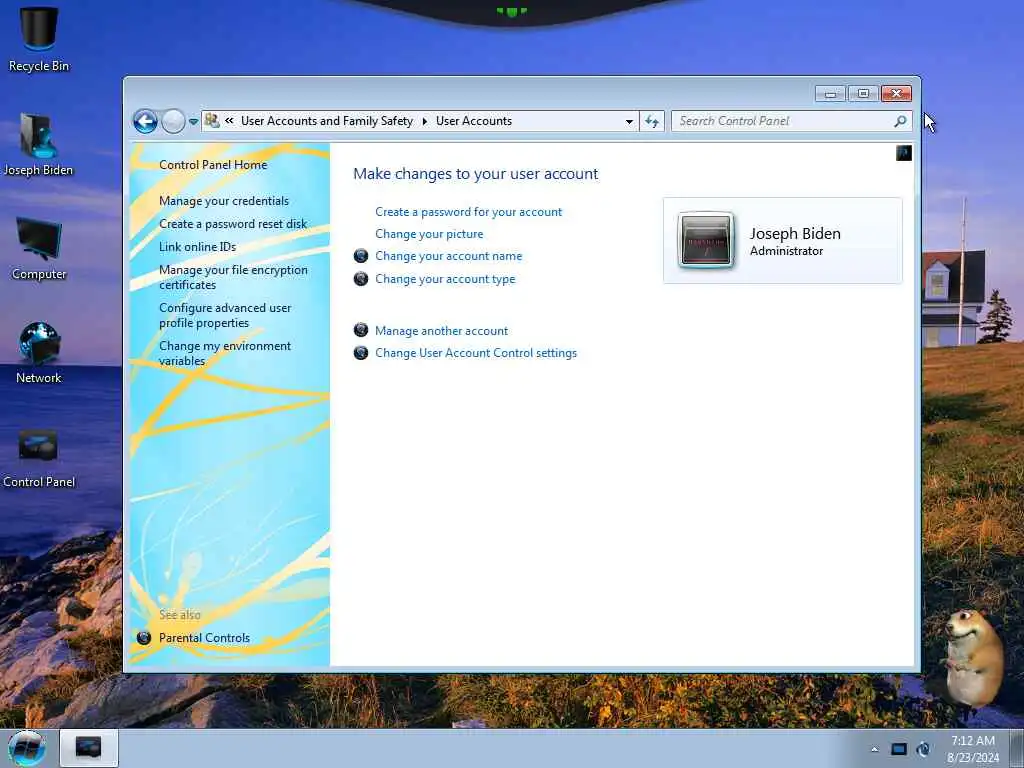
Task: Close the User Accounts window
Action: tap(896, 94)
